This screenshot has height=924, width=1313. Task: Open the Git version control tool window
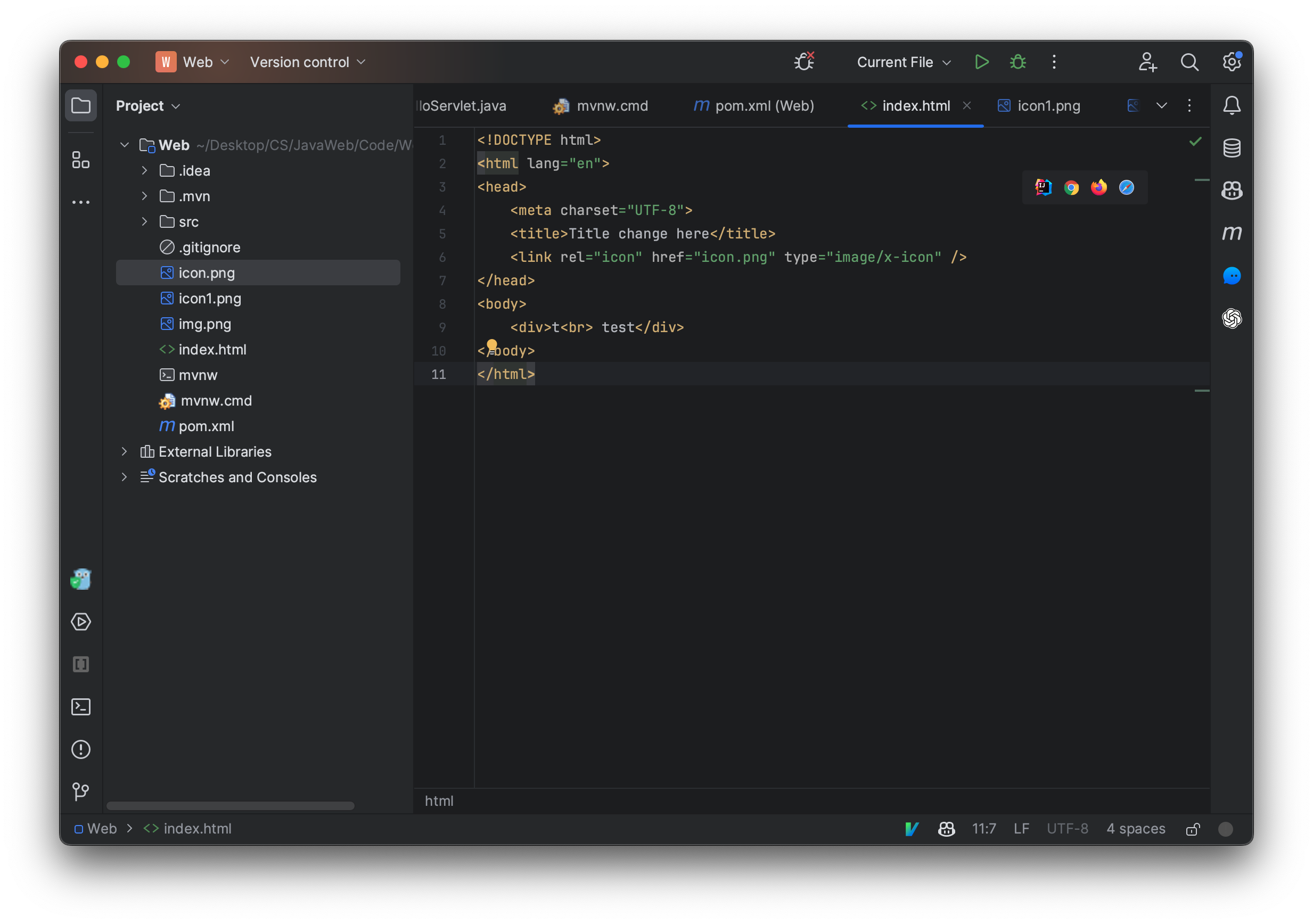click(80, 792)
